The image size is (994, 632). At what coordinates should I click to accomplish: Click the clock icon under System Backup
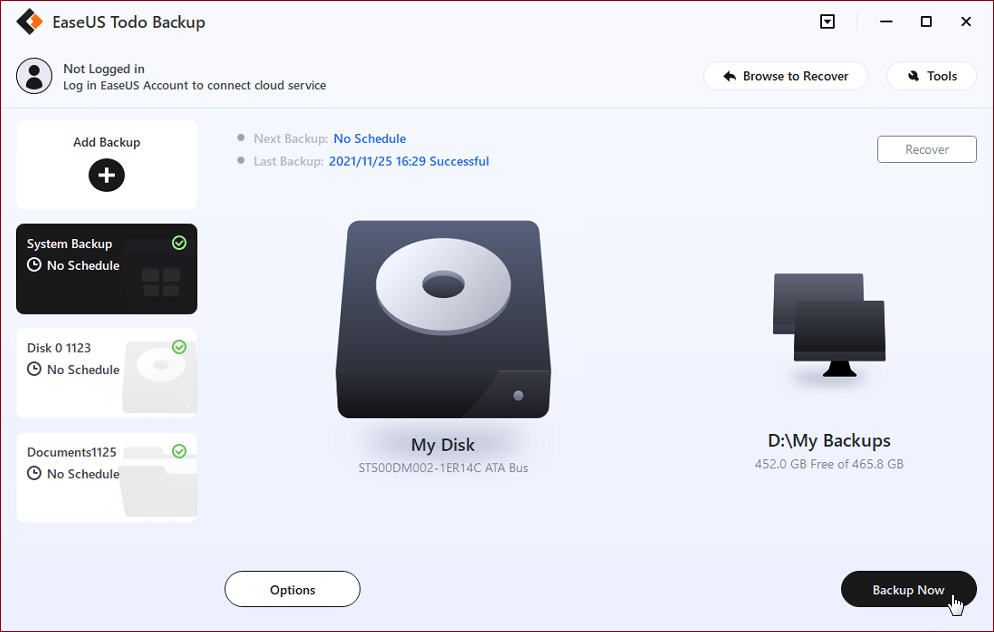(x=34, y=266)
